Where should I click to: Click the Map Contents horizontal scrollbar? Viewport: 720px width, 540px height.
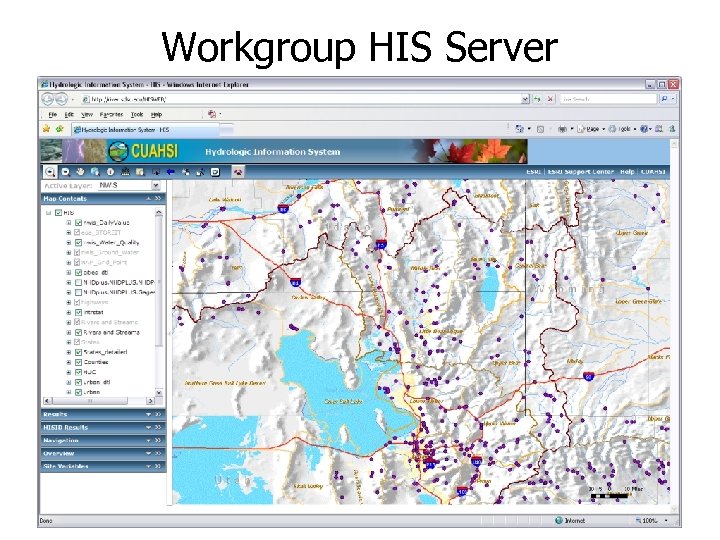coord(99,401)
